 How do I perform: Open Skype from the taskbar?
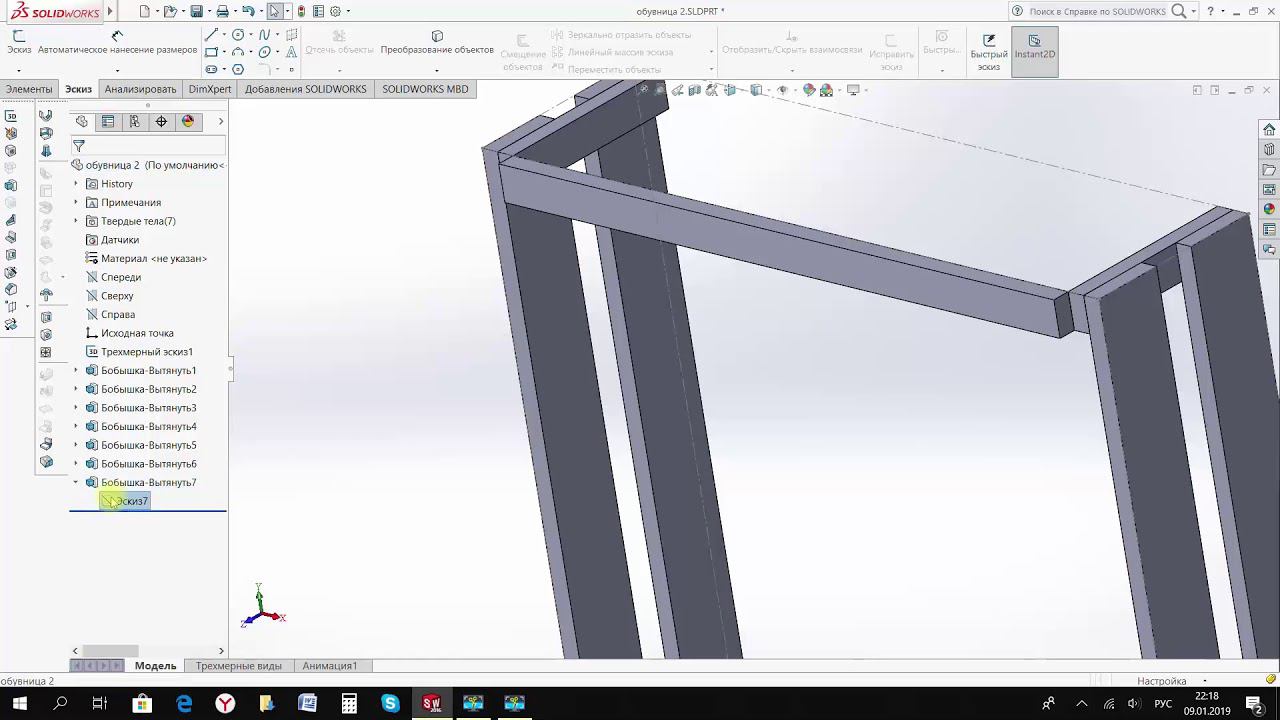point(390,703)
